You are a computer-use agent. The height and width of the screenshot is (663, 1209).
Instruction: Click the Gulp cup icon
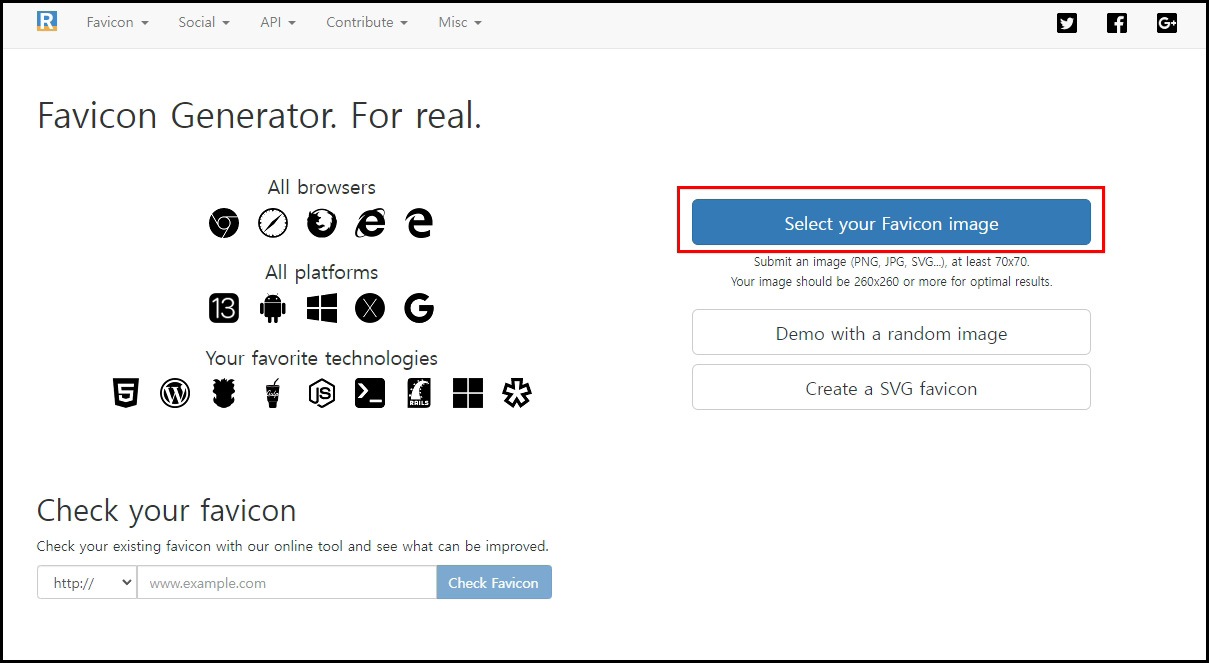click(x=273, y=393)
